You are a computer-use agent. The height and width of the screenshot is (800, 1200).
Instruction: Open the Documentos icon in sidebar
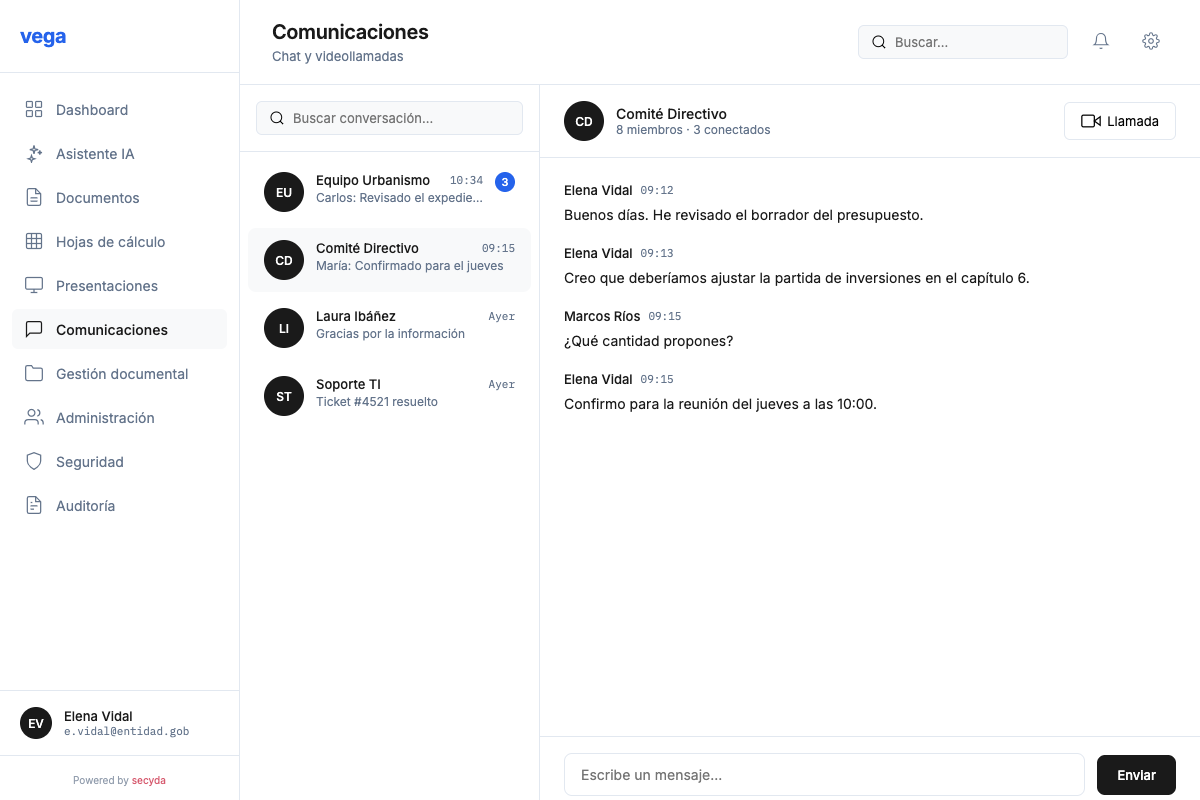(34, 198)
